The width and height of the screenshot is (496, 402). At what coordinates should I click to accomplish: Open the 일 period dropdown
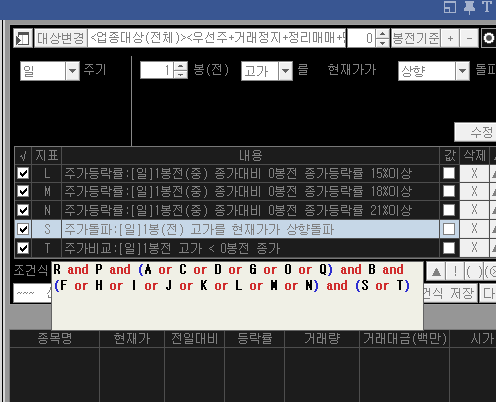pos(72,71)
